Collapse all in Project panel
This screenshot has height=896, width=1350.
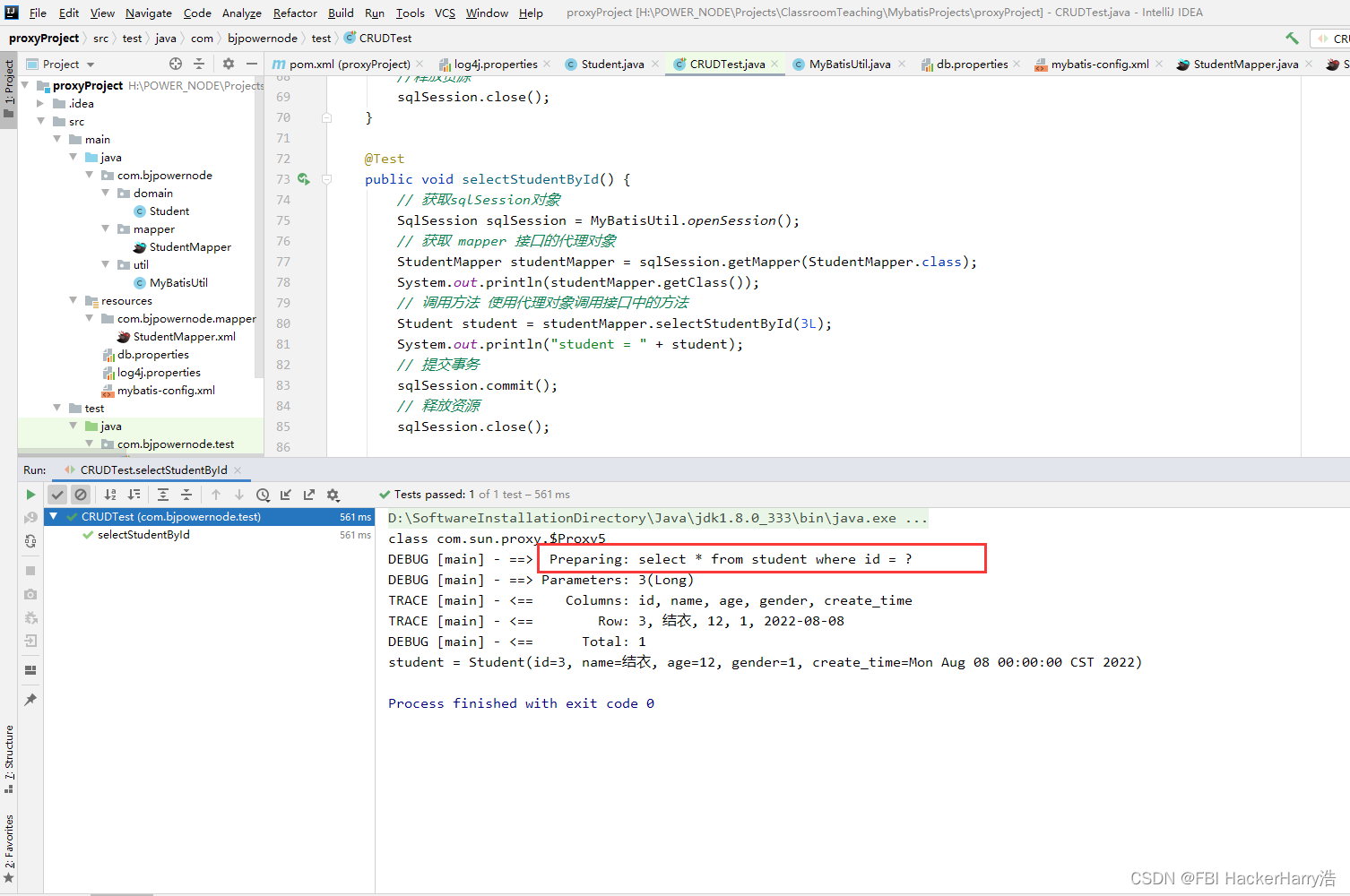point(199,64)
